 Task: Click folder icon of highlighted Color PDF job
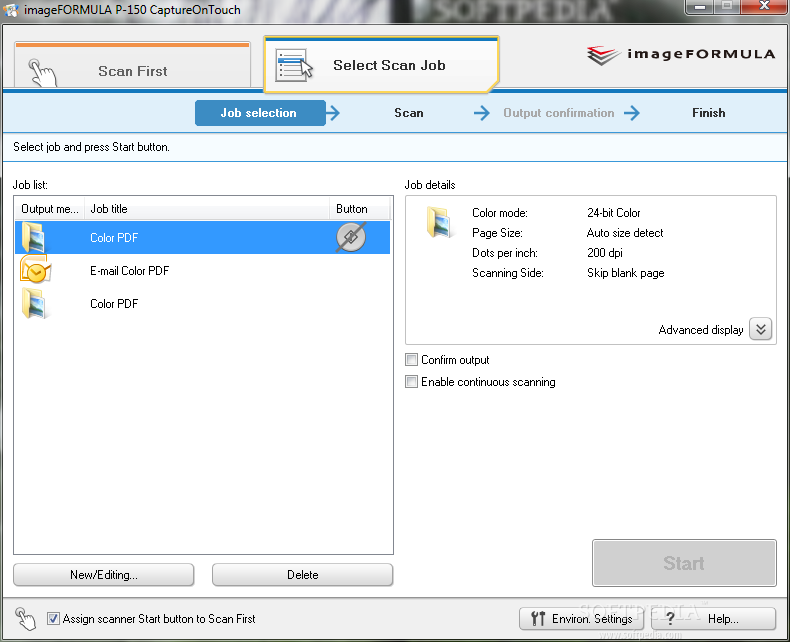[x=34, y=237]
